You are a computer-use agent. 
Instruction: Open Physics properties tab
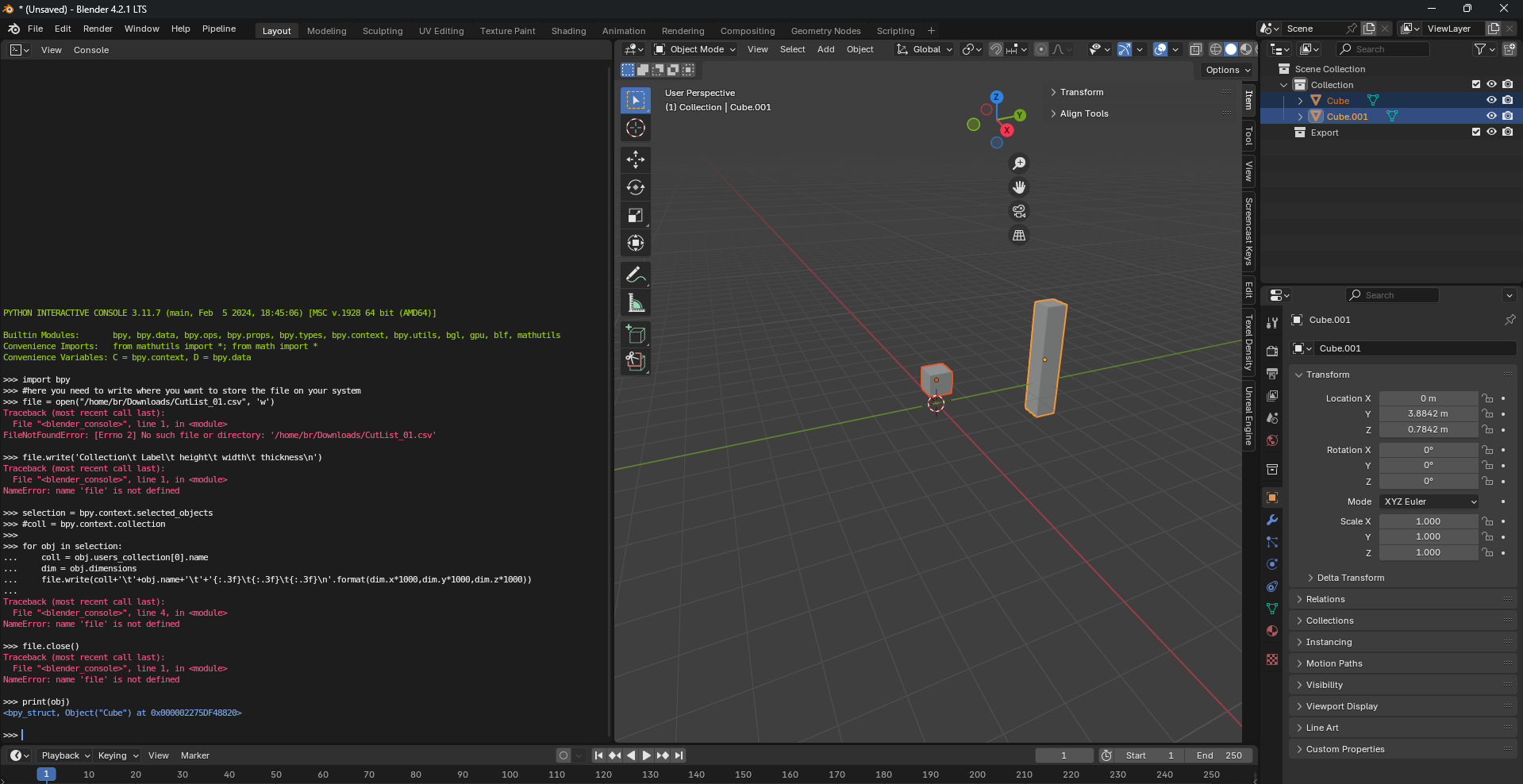(x=1272, y=564)
